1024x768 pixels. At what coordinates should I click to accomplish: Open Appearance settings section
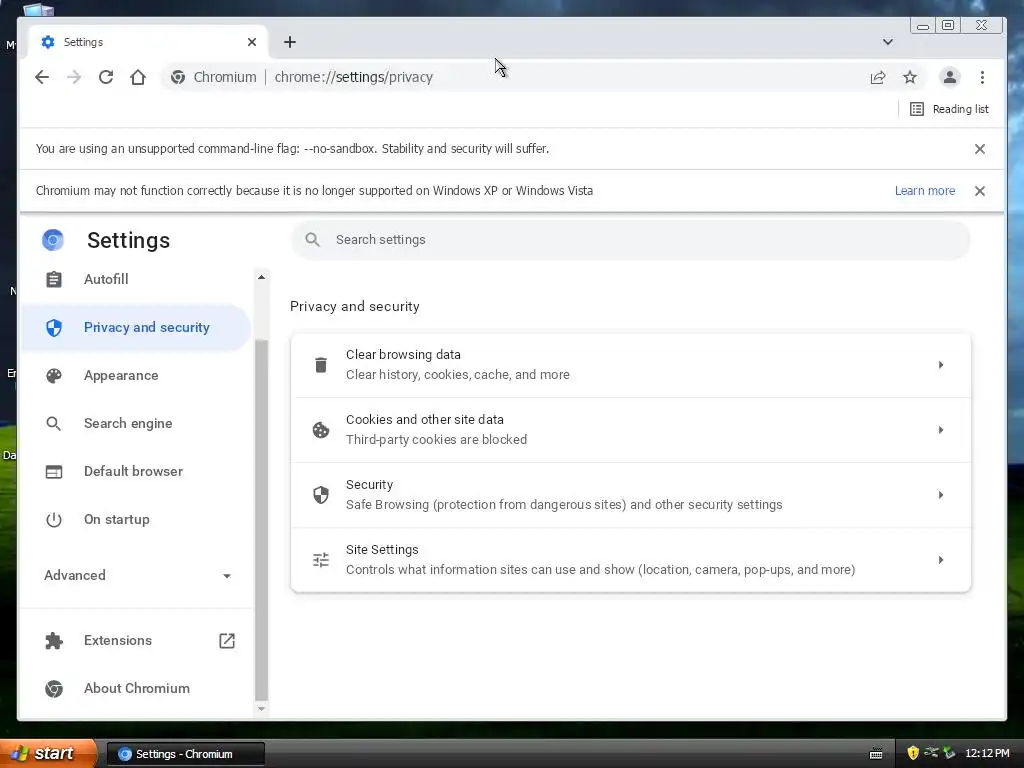click(136, 376)
